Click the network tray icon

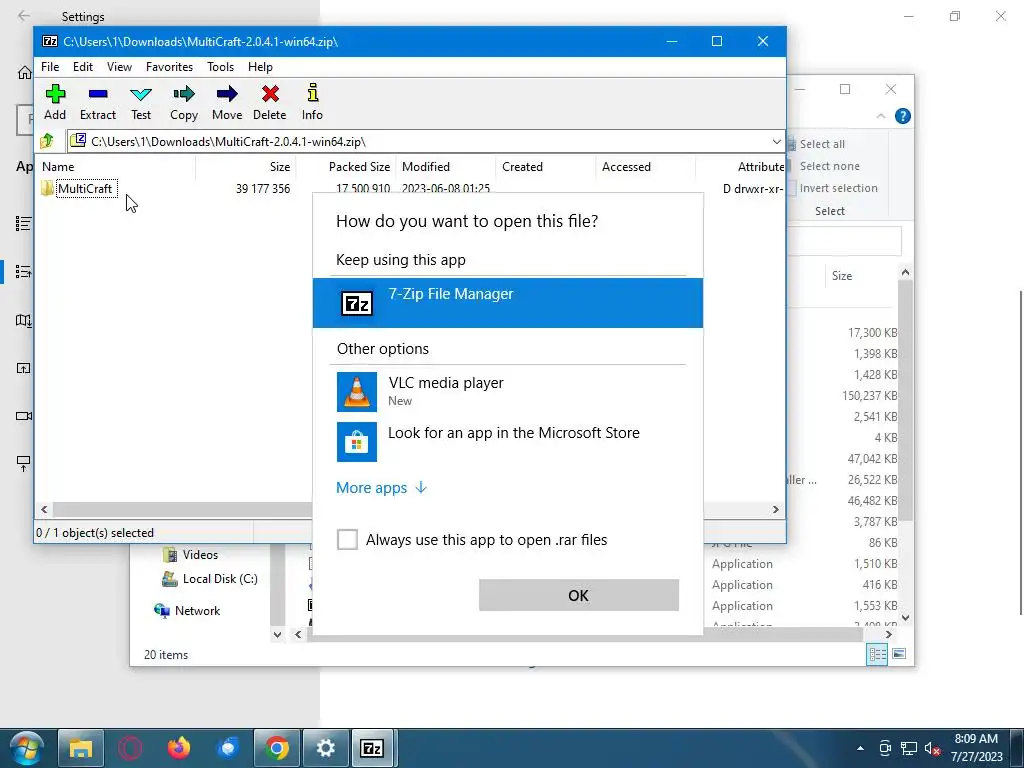point(908,748)
